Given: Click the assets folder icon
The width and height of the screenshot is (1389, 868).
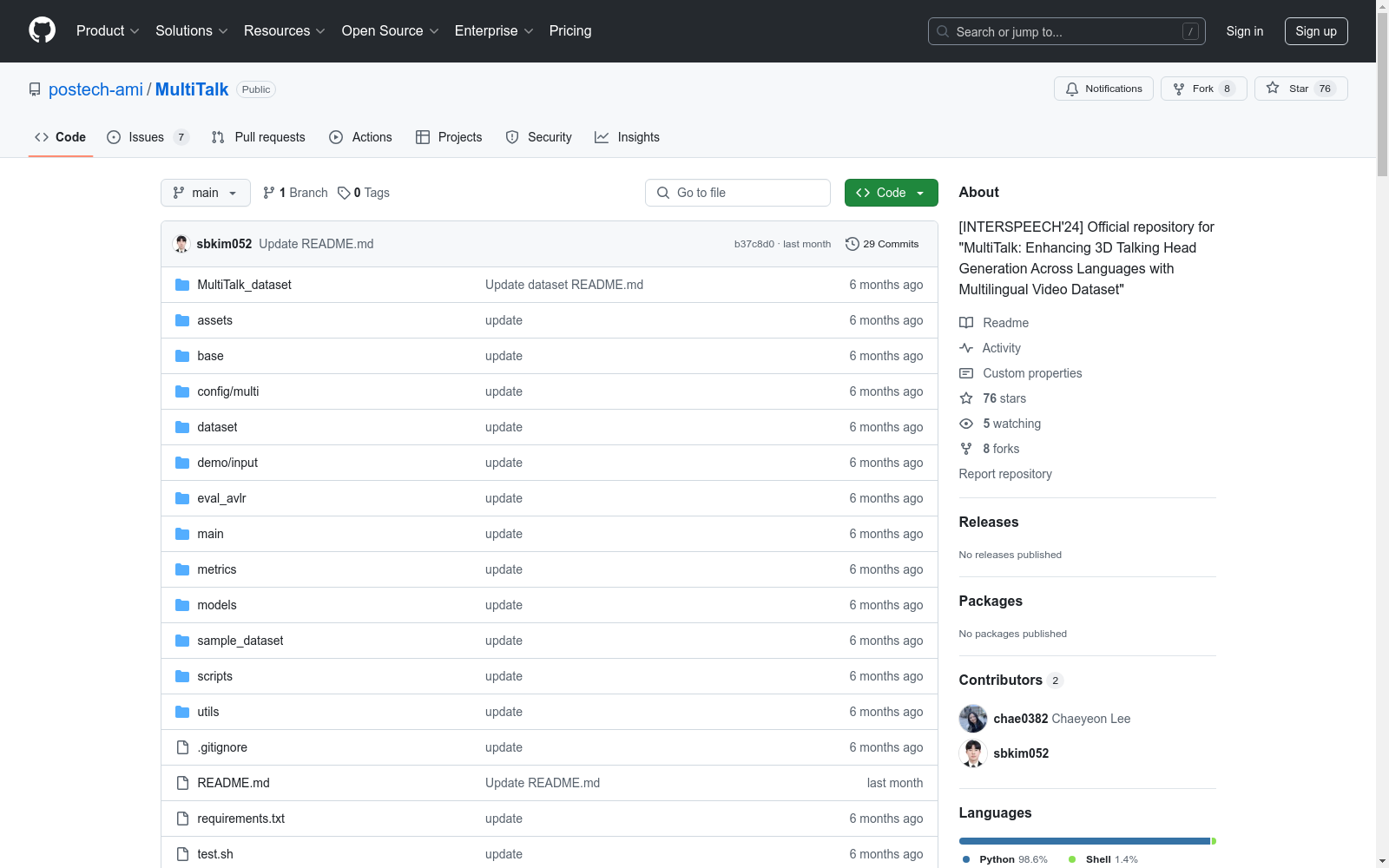Looking at the screenshot, I should (182, 320).
